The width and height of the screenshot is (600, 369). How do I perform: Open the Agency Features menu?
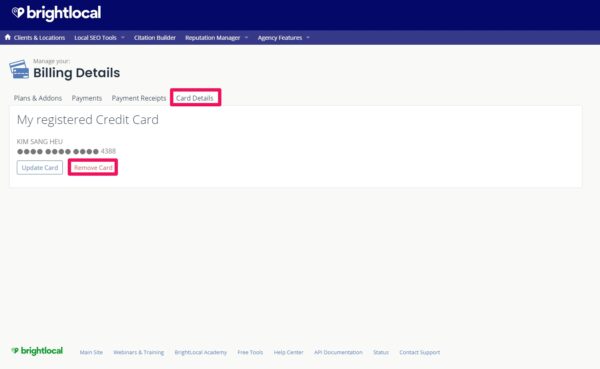tap(280, 38)
